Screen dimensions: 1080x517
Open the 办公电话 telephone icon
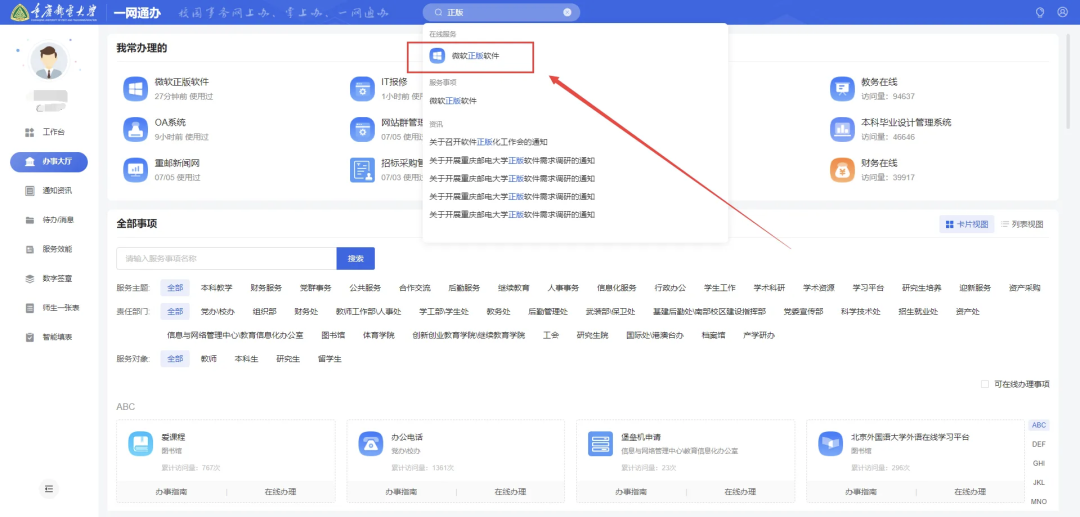[371, 443]
